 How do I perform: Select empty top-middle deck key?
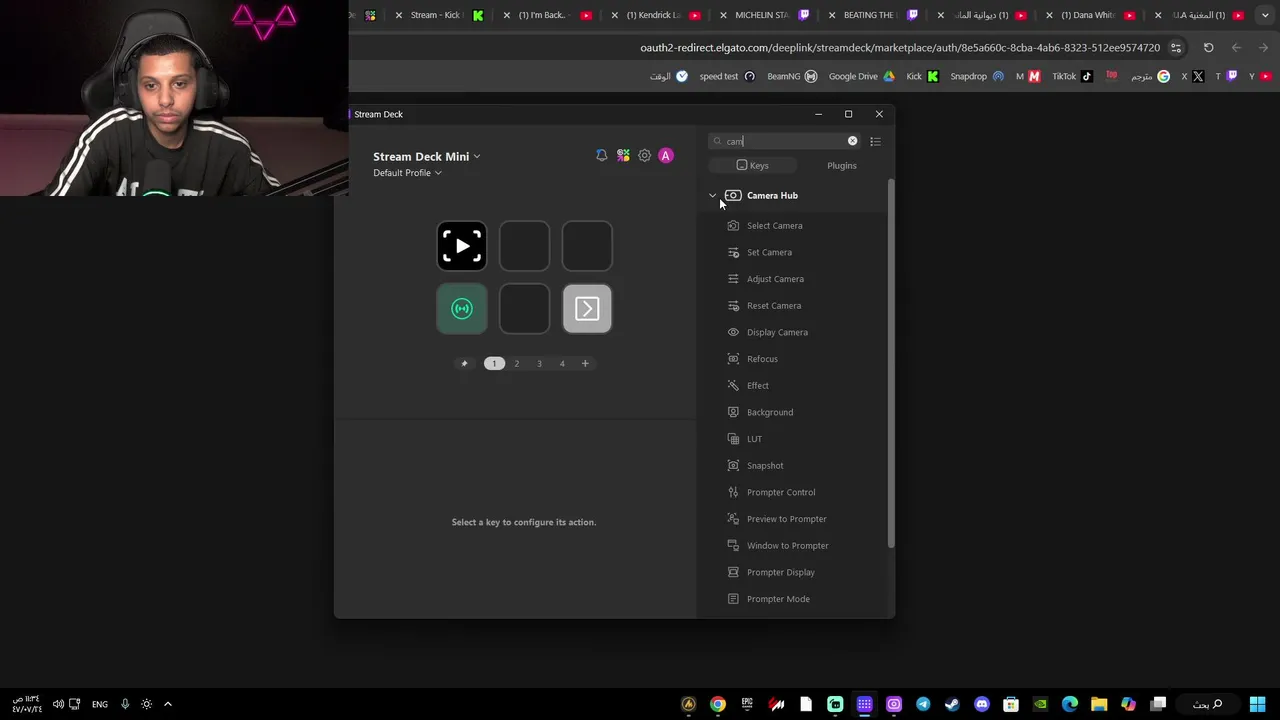point(525,246)
